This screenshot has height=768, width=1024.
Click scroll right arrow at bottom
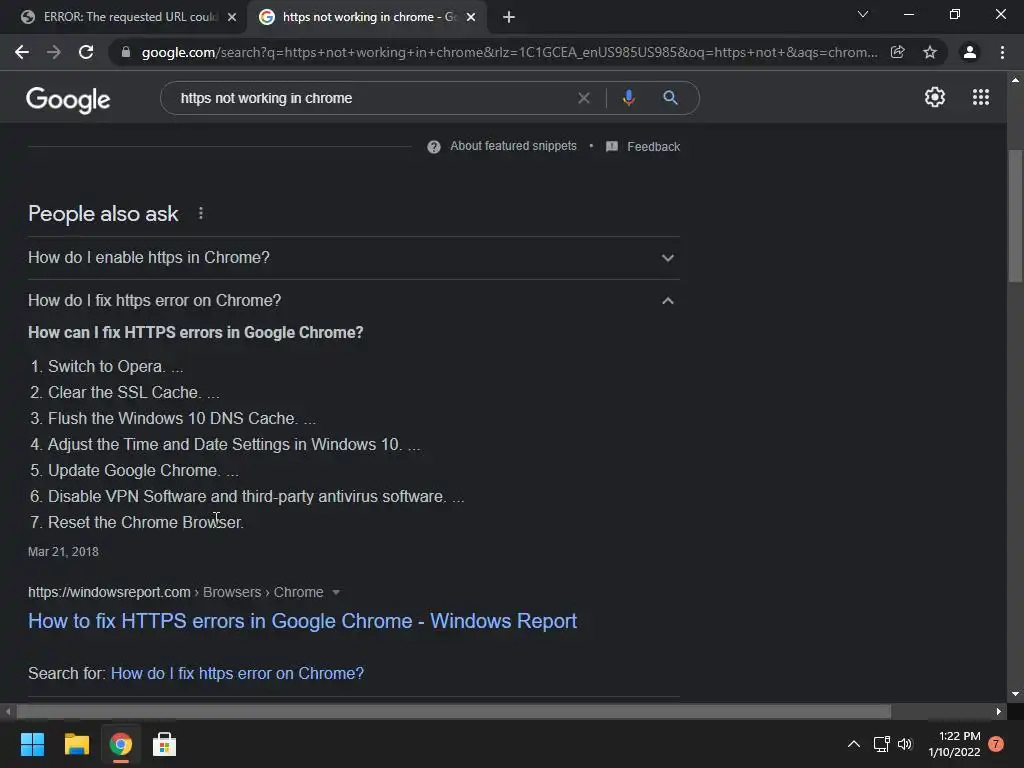(999, 711)
